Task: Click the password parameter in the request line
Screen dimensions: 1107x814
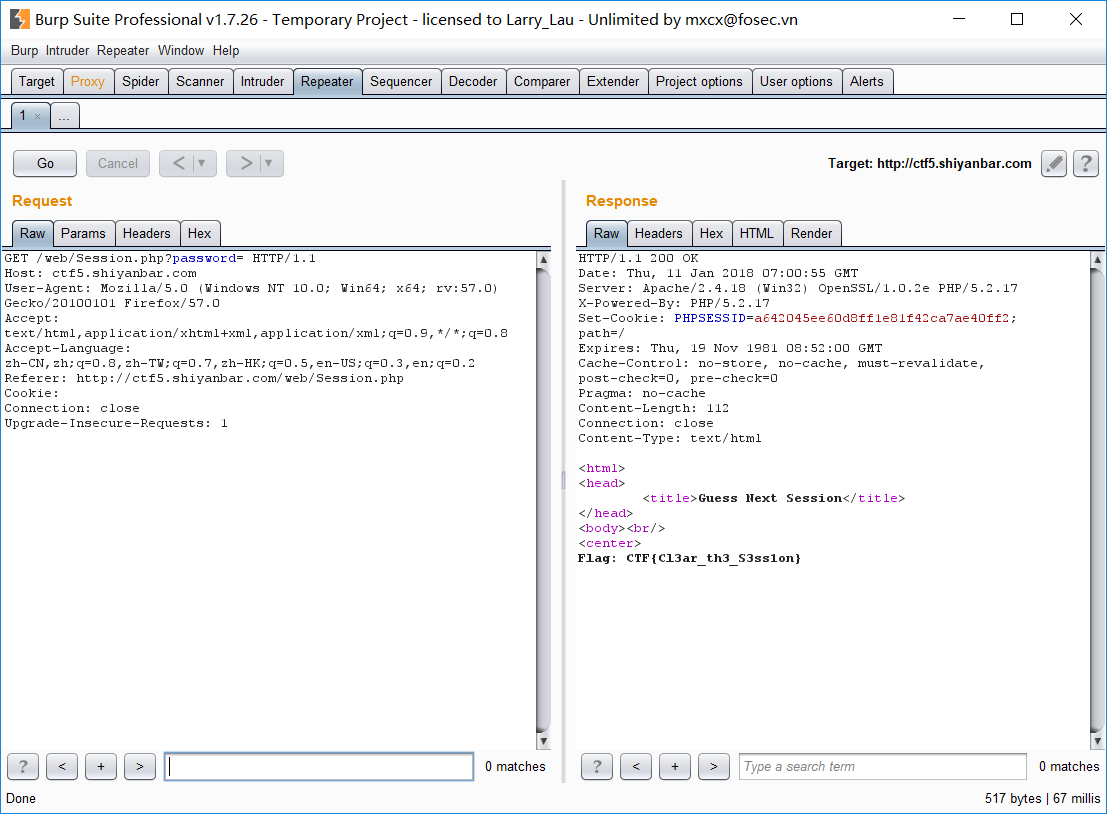Action: coord(205,258)
